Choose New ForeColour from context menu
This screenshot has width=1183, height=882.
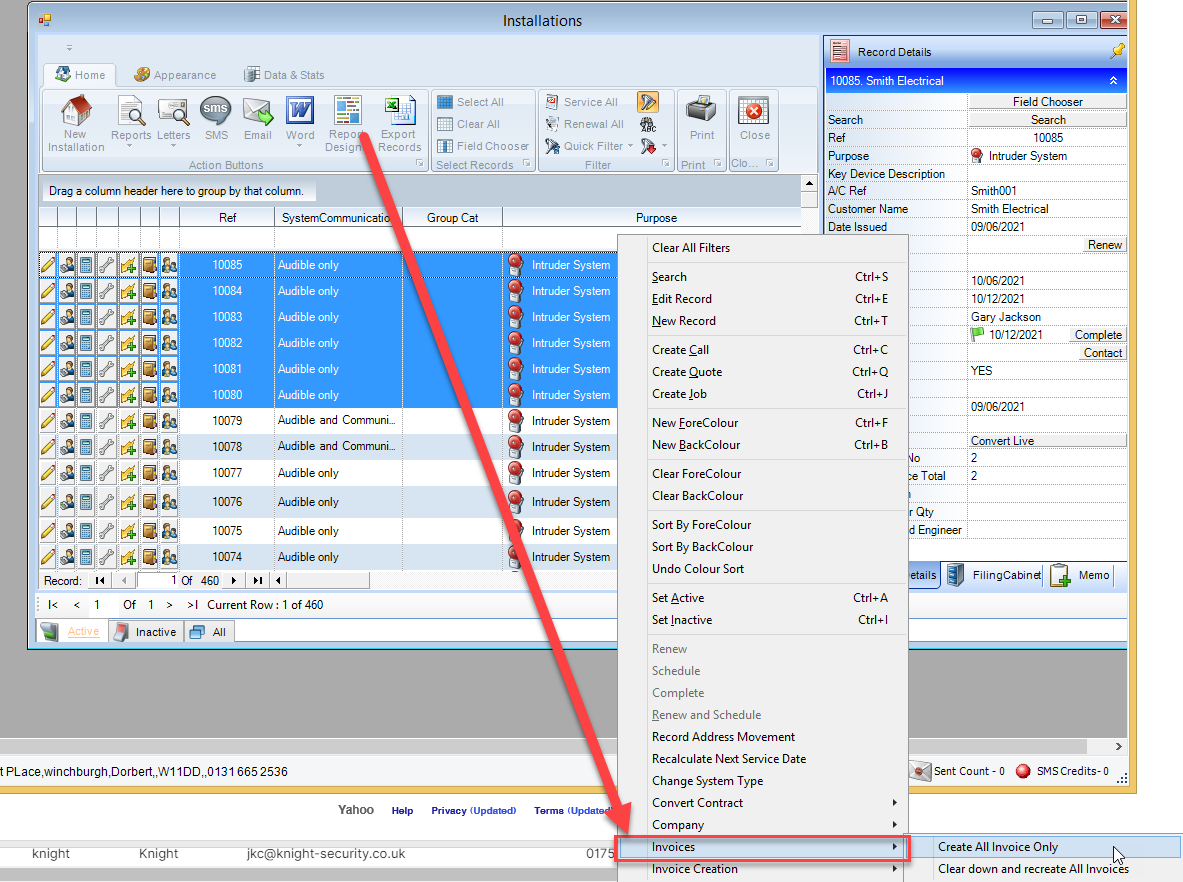762,423
